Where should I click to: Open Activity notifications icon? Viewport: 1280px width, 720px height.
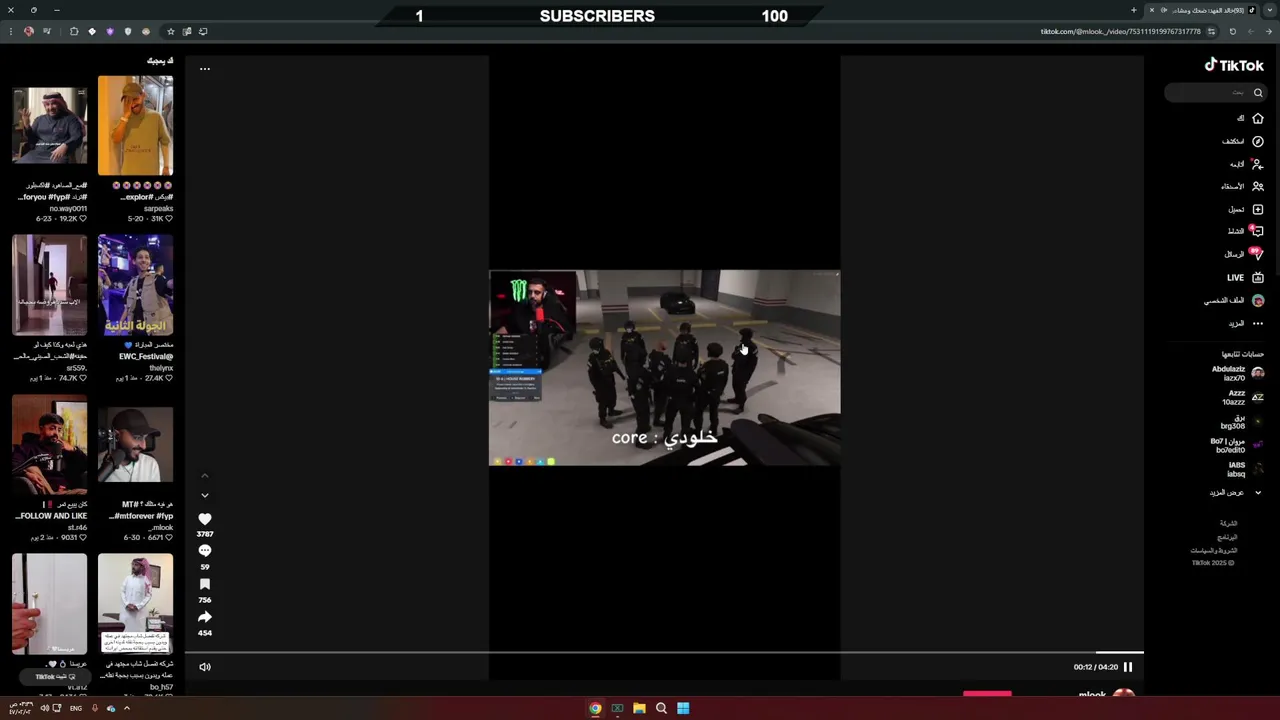[1258, 231]
